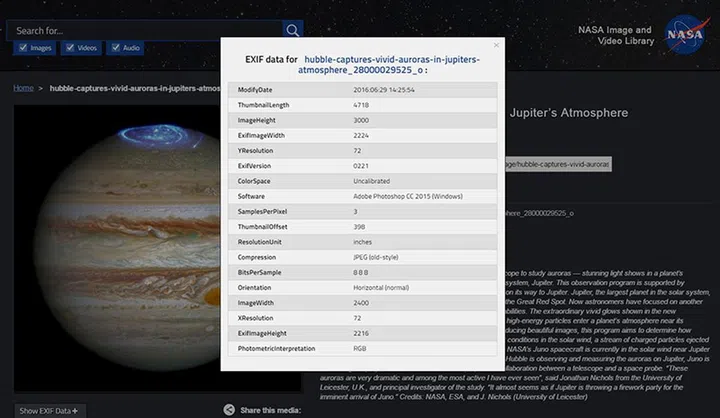720x418 pixels.
Task: Click the share icon beside Share this media
Action: (x=229, y=410)
